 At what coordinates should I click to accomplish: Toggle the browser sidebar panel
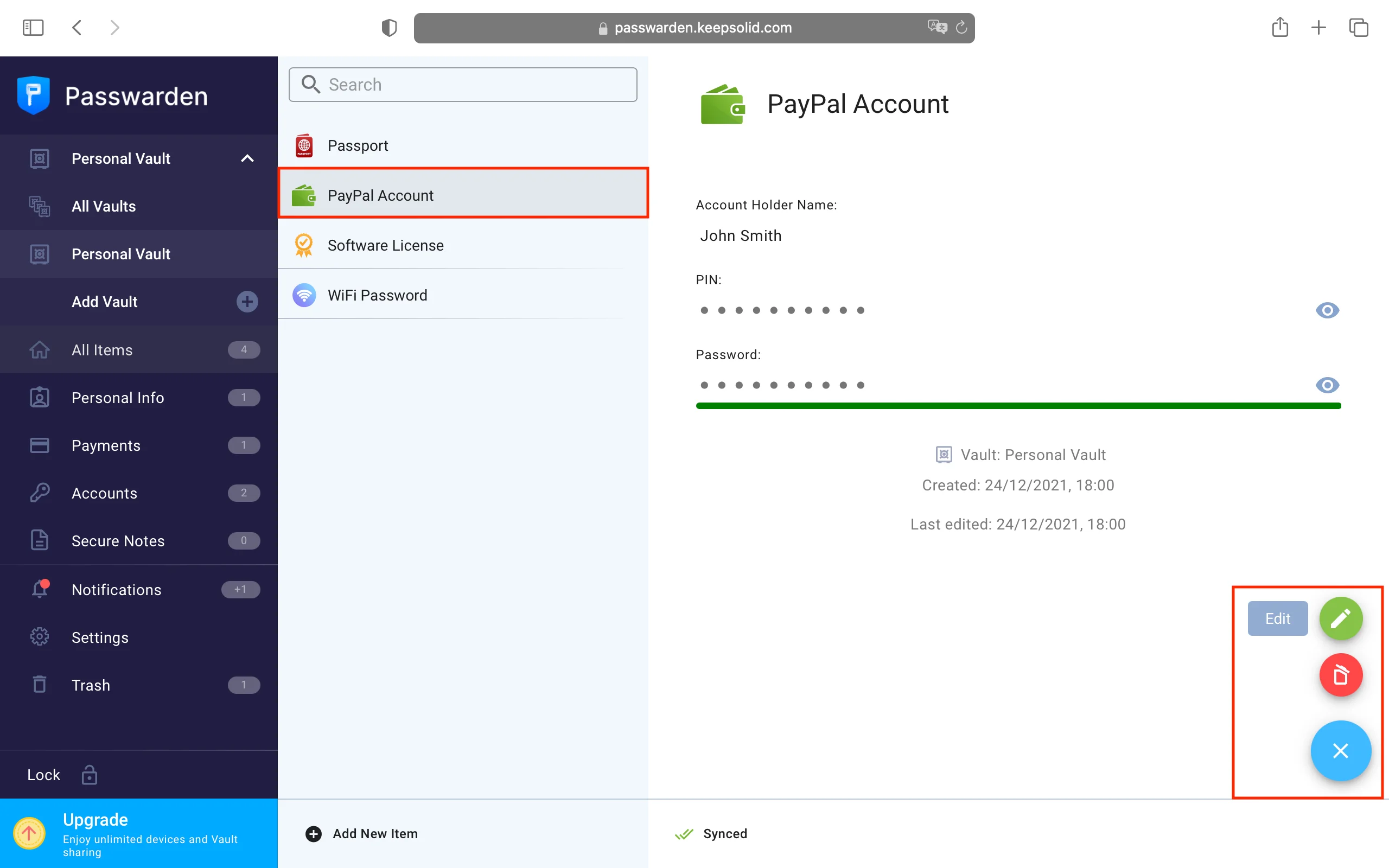(33, 27)
